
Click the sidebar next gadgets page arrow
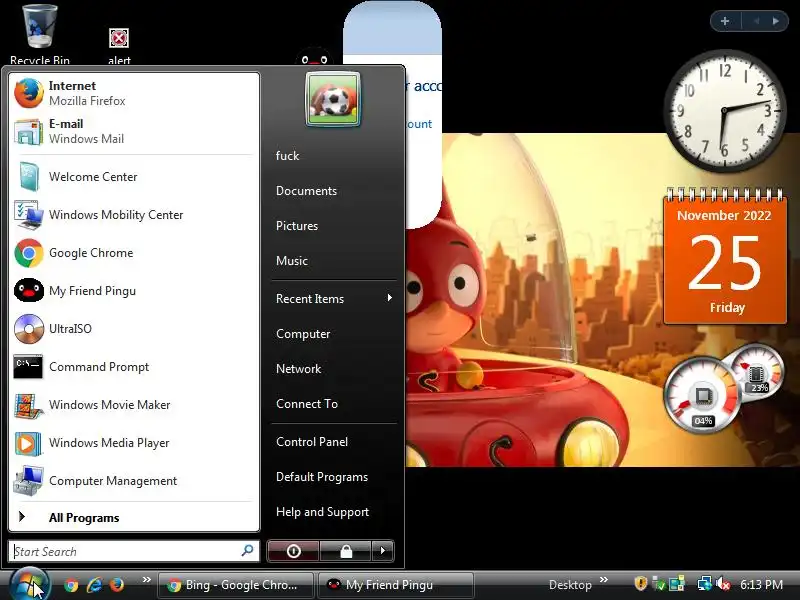pyautogui.click(x=776, y=21)
